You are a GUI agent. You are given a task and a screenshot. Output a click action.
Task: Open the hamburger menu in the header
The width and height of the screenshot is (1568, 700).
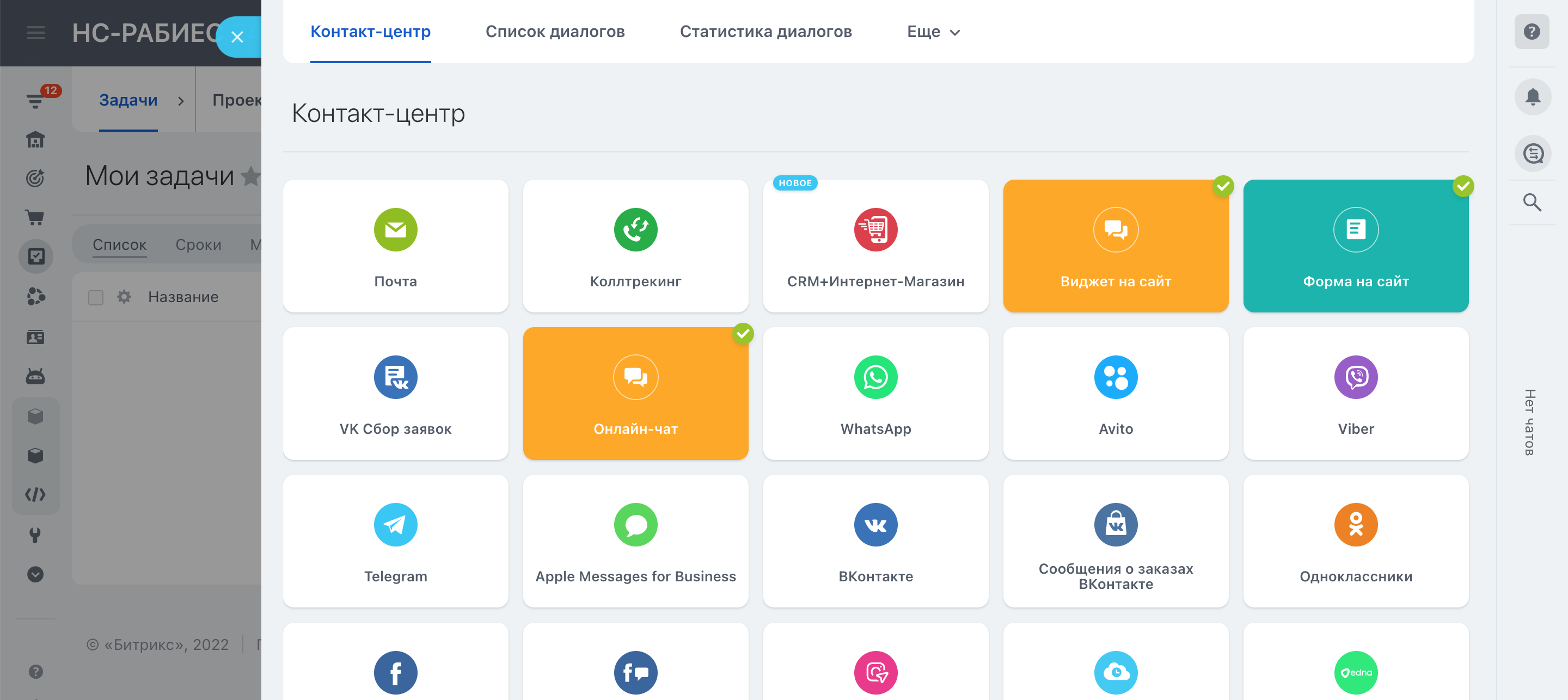(36, 33)
